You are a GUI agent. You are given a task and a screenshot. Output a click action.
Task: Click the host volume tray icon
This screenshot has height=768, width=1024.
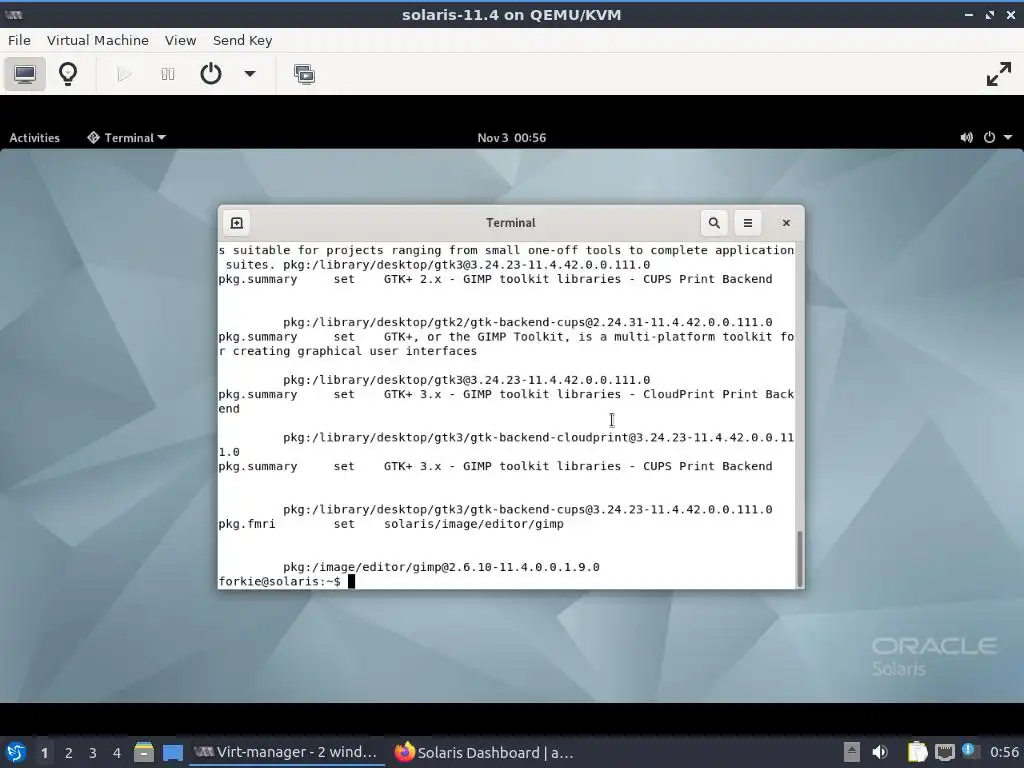(880, 752)
